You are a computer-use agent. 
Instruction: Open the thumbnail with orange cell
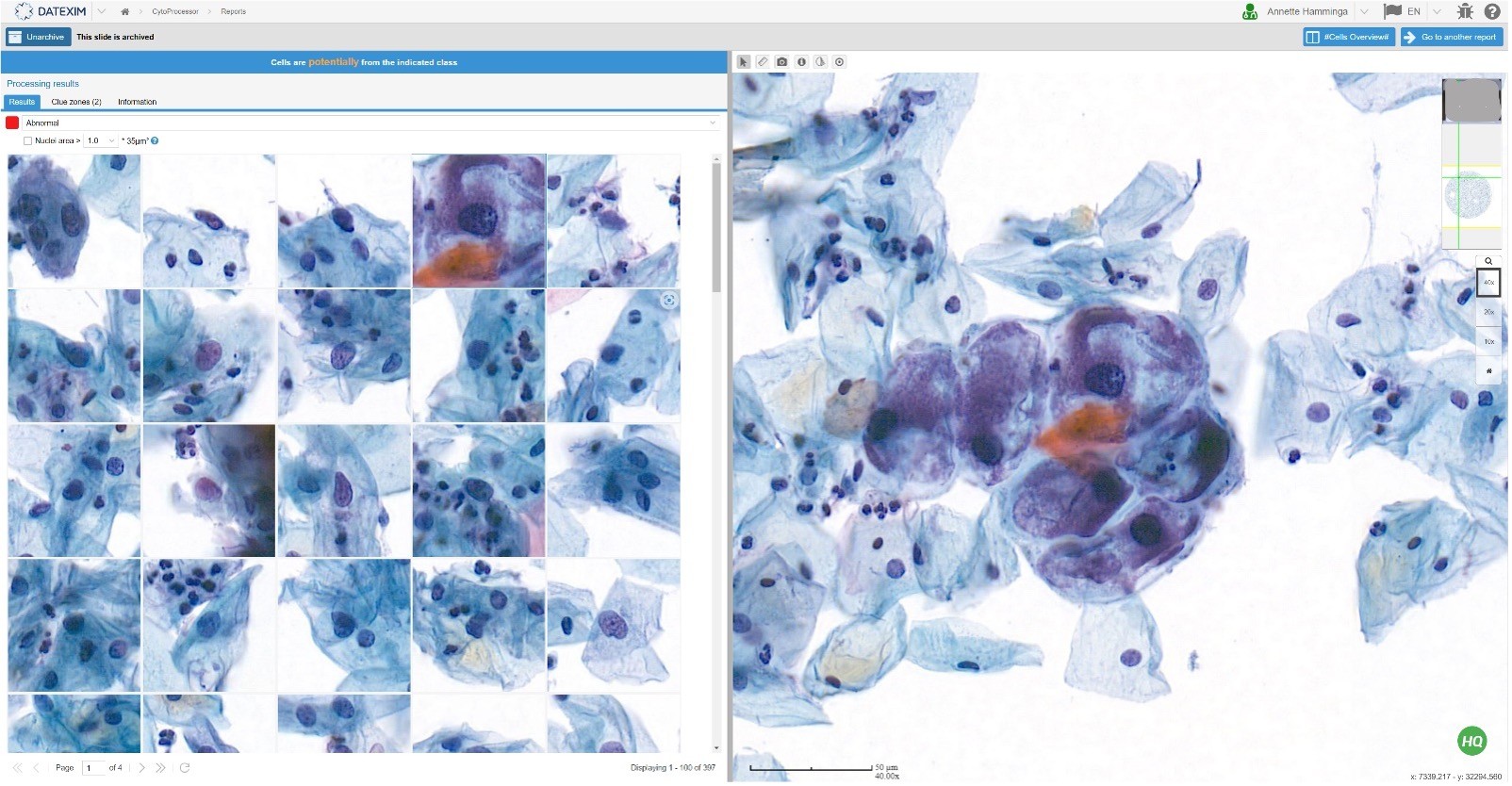[480, 221]
